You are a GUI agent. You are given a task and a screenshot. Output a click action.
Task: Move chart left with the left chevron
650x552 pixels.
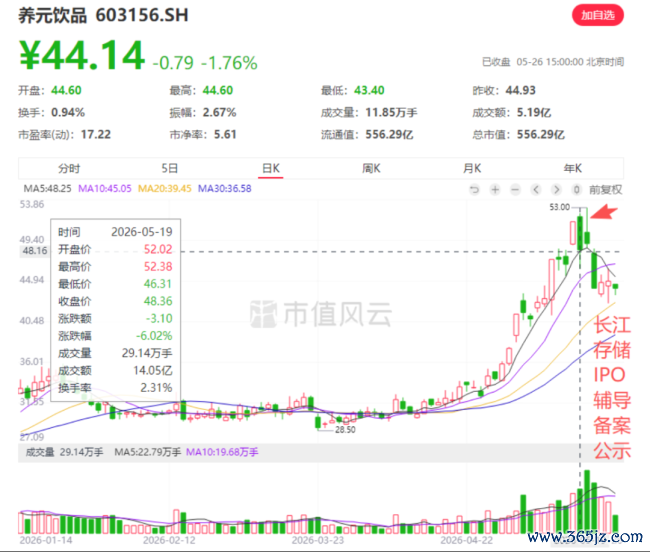click(536, 190)
